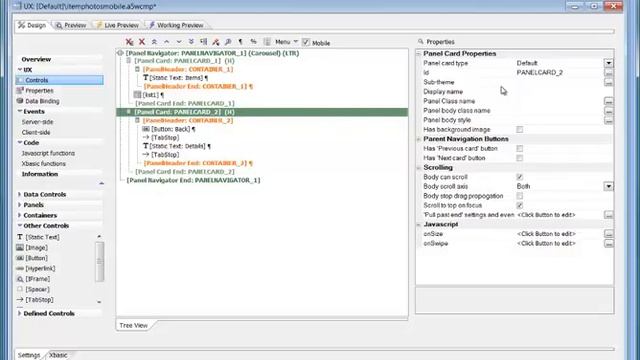Check Has 'Next card' button
The image size is (640, 360).
point(520,158)
